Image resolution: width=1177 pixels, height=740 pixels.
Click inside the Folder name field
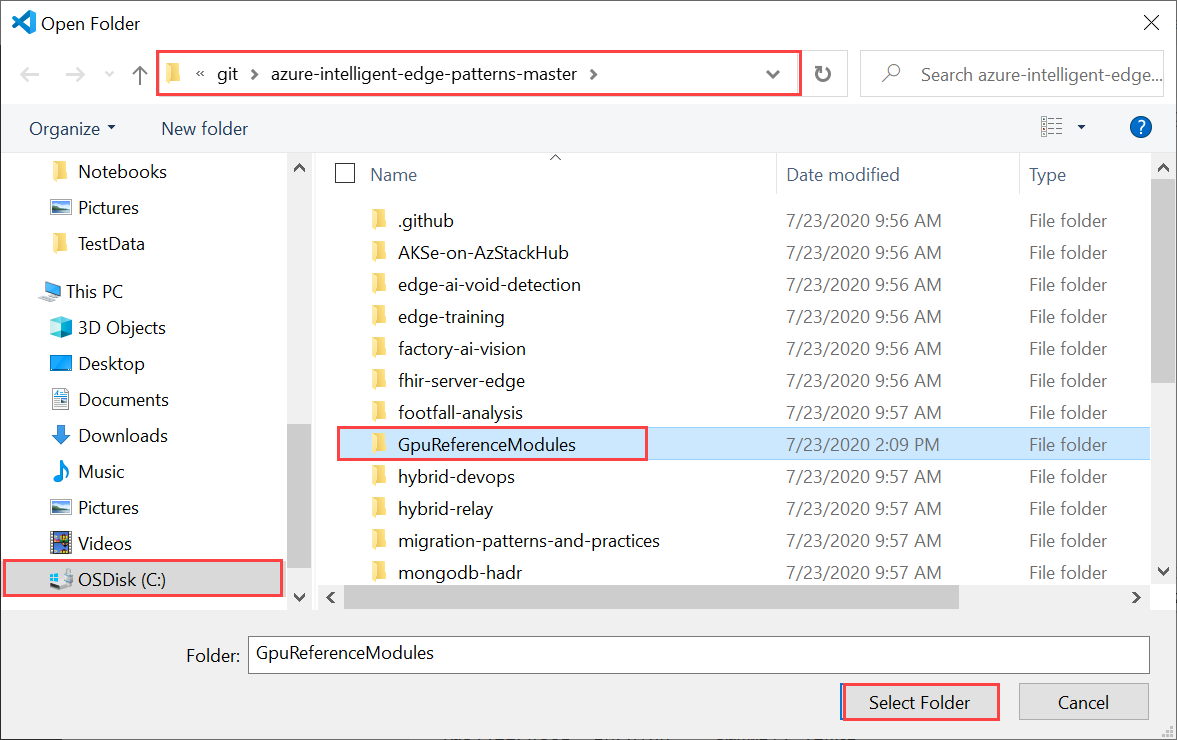point(600,655)
